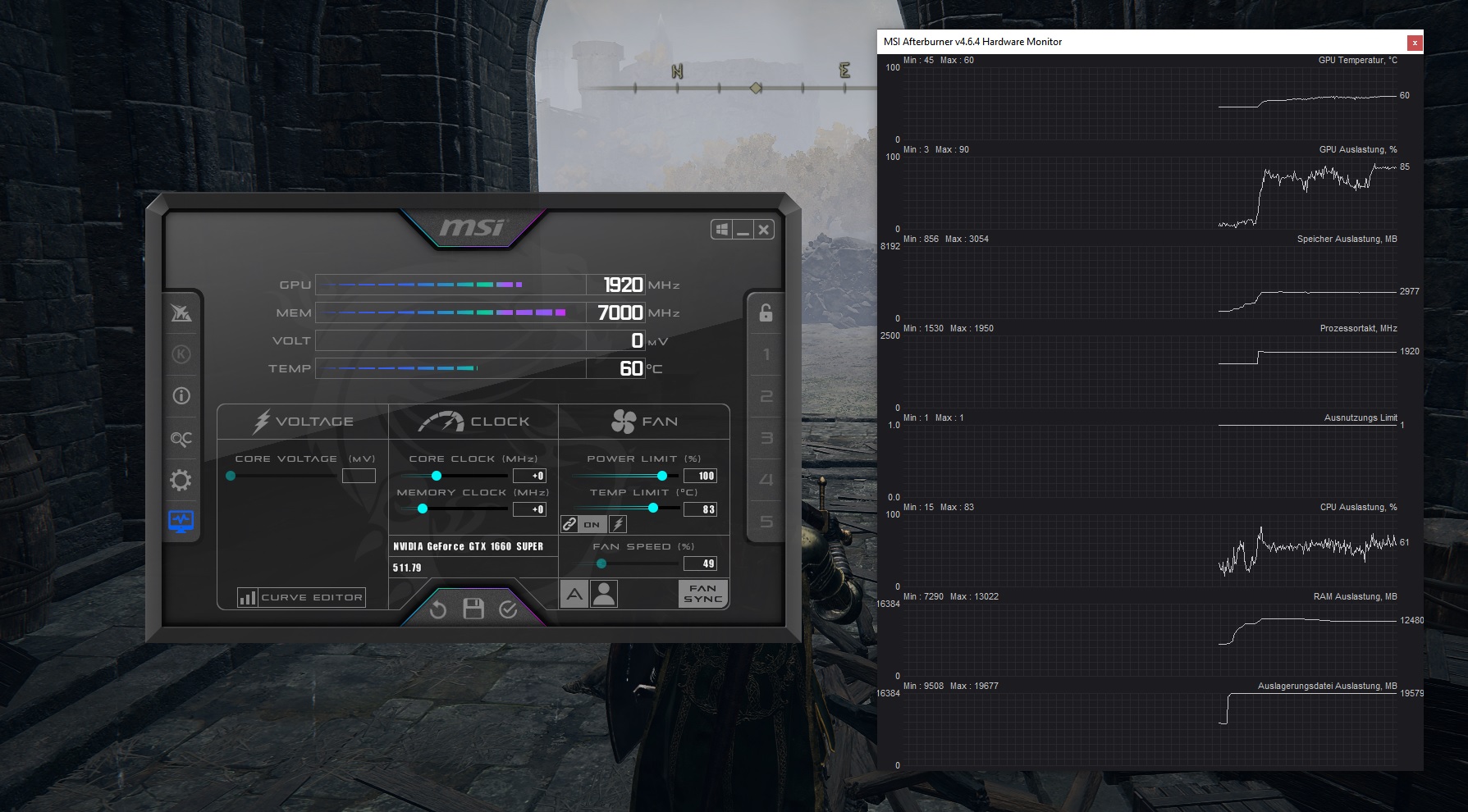
Task: Select profile slot 3
Action: coord(766,438)
